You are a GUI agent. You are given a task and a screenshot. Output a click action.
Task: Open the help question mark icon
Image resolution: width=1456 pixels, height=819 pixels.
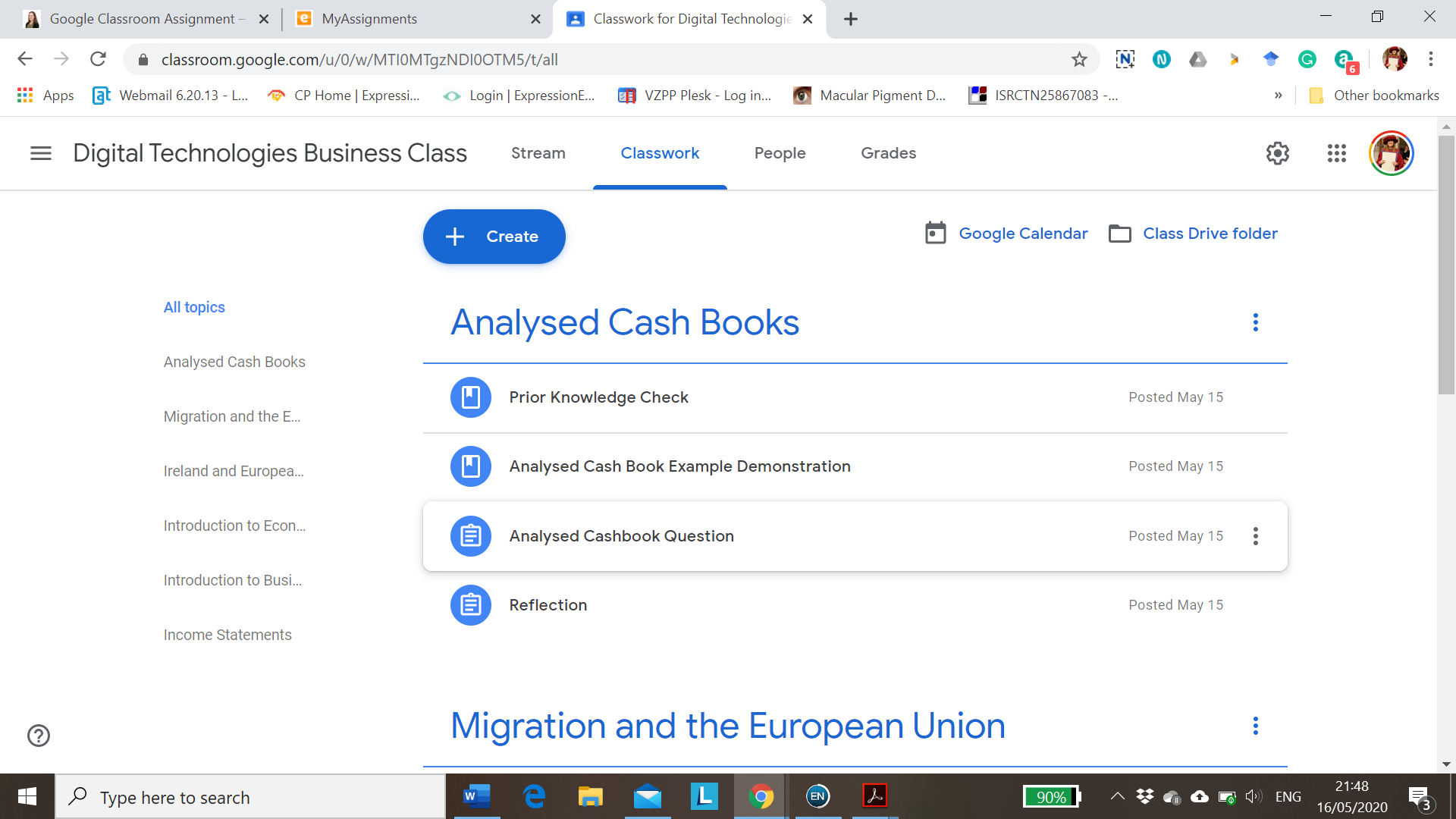pos(39,736)
